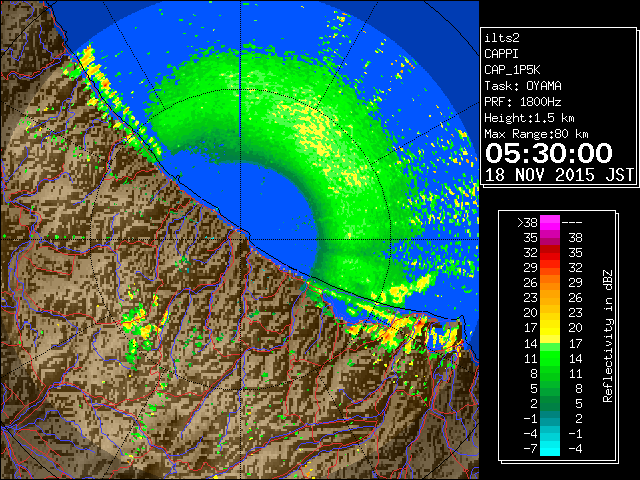Click the cyan -7 to -4 legend color
The width and height of the screenshot is (640, 480).
[550, 448]
